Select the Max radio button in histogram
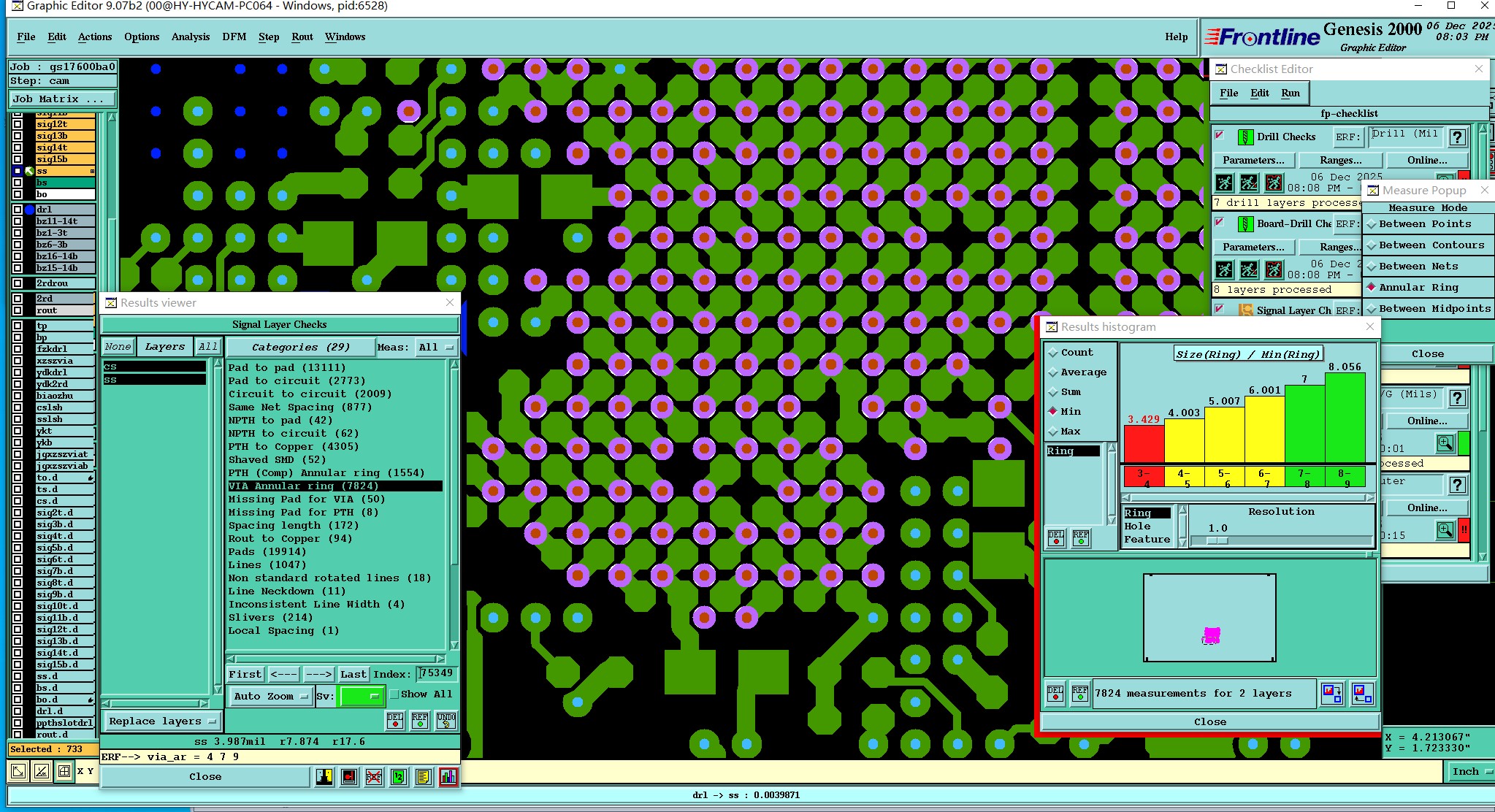This screenshot has width=1495, height=812. pos(1053,432)
